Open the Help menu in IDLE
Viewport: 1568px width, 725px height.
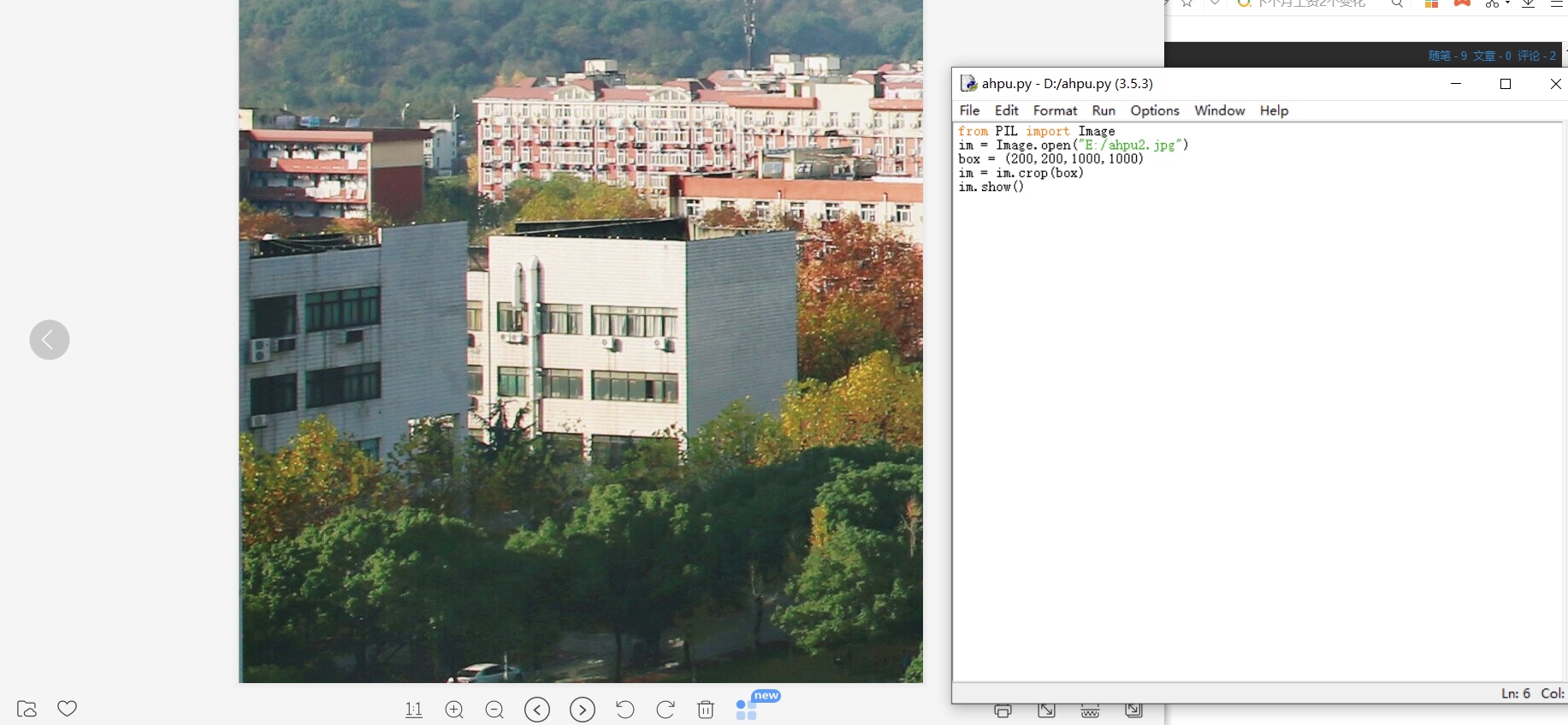coord(1274,110)
